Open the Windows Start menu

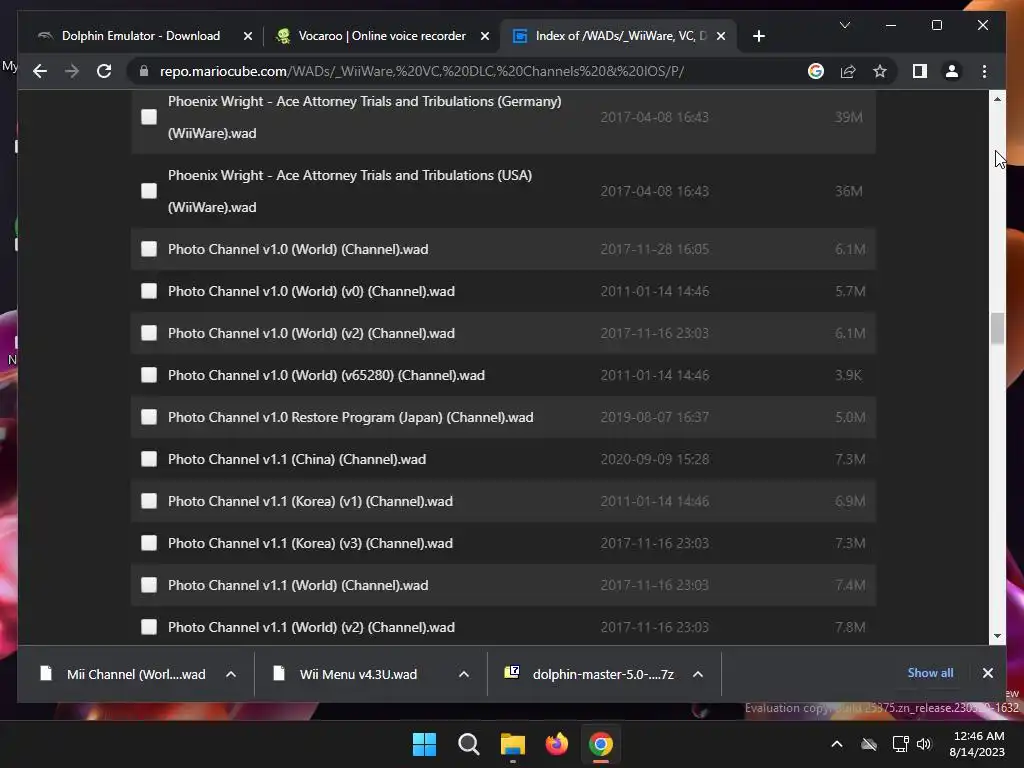tap(424, 744)
